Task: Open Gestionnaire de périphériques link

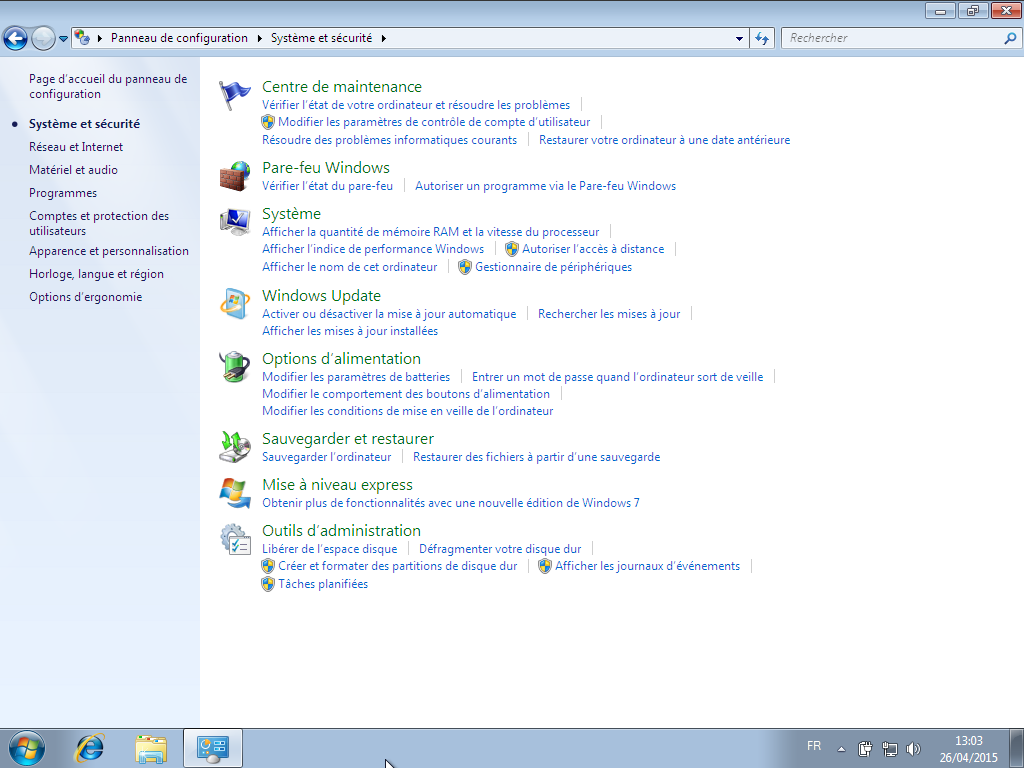Action: coord(553,266)
